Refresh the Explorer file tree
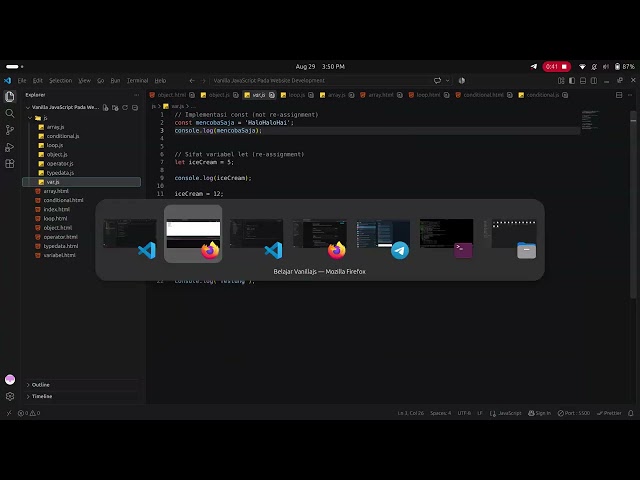The width and height of the screenshot is (640, 480). [x=125, y=108]
